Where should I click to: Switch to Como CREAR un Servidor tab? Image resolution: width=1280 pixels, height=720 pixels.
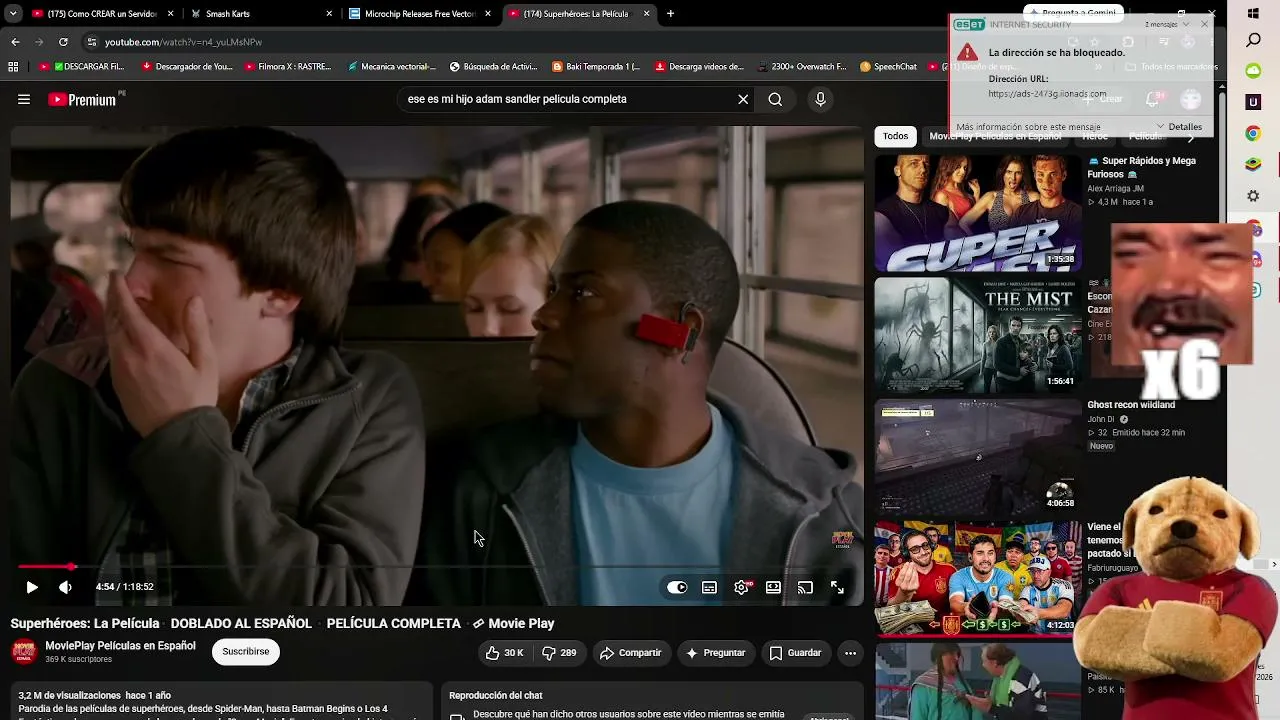pyautogui.click(x=102, y=14)
